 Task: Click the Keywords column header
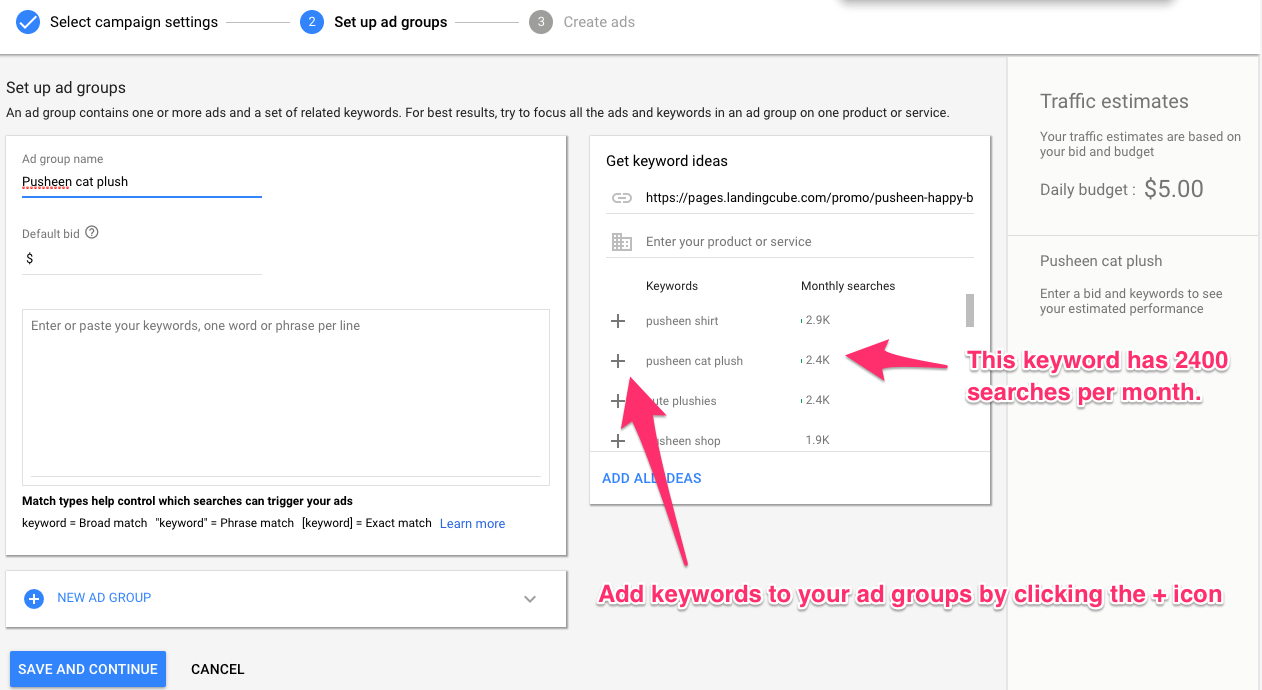click(x=672, y=286)
